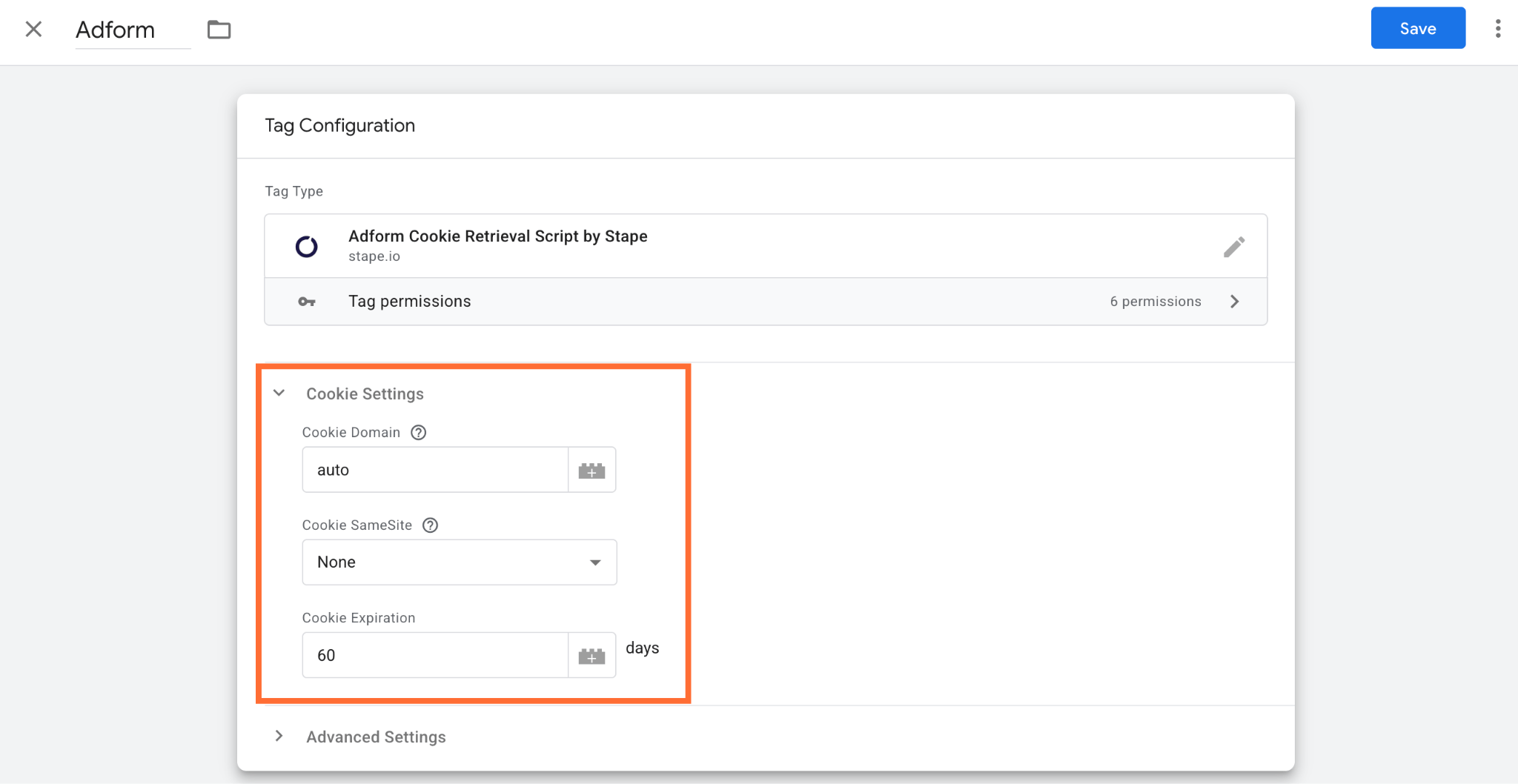Click the days unit text
This screenshot has width=1518, height=784.
point(643,648)
